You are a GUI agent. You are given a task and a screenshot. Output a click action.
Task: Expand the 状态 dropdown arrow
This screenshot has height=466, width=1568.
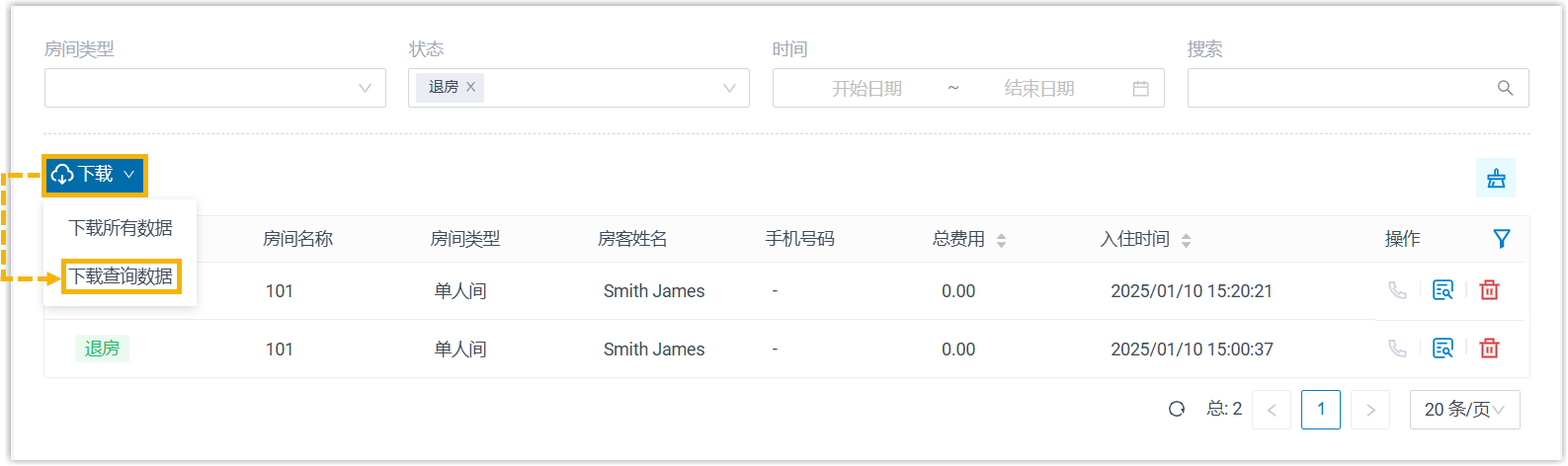click(x=729, y=88)
